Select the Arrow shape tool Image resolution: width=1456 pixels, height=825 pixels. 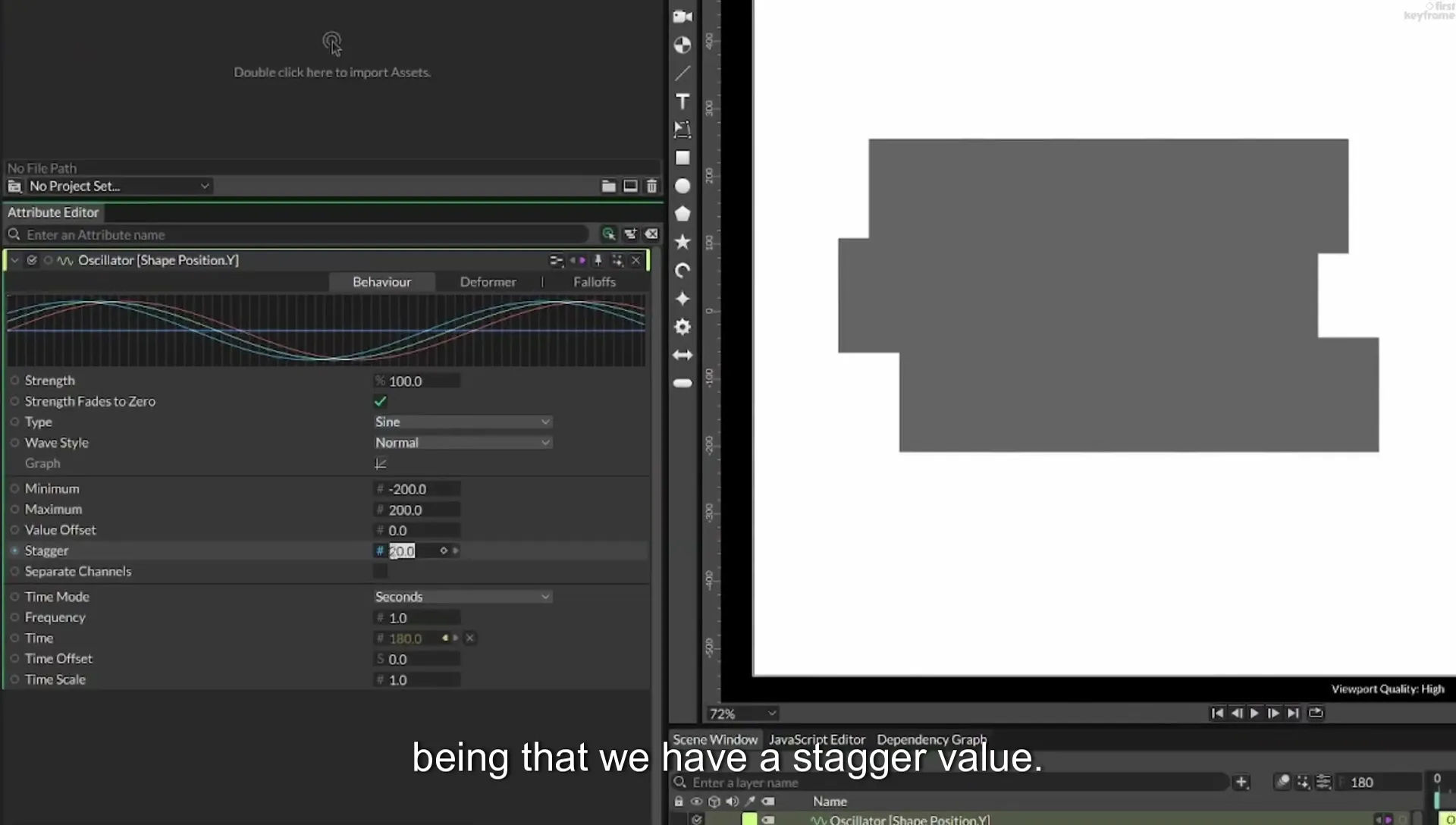[682, 355]
